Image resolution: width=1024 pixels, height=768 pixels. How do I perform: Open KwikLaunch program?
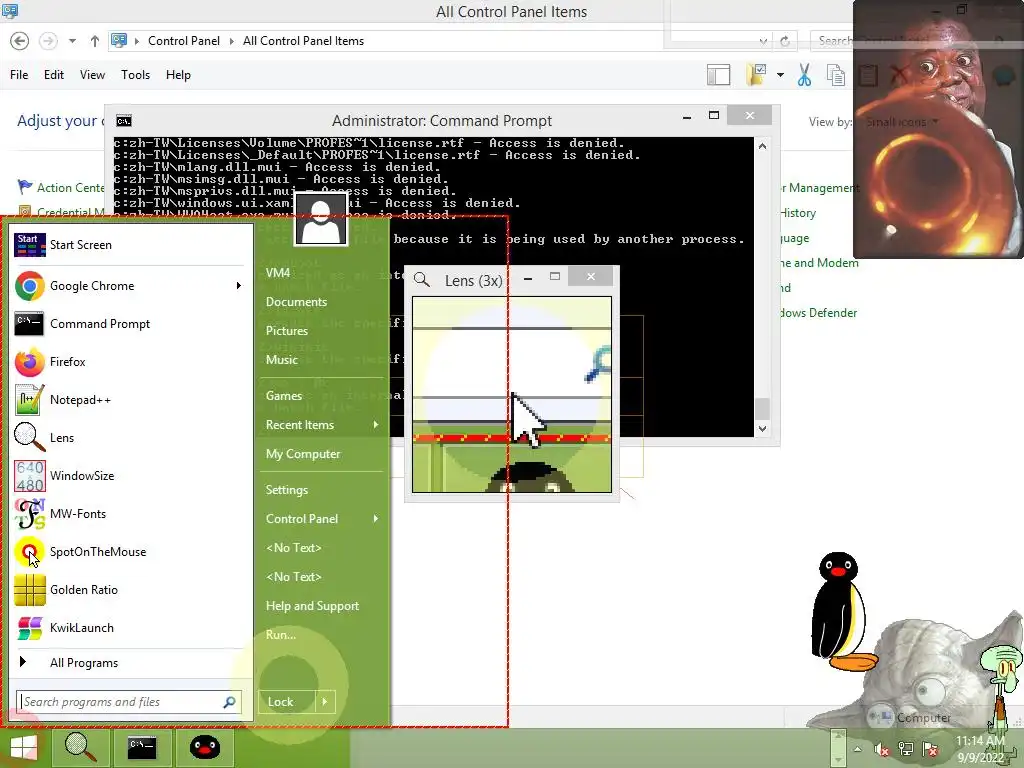(131, 628)
